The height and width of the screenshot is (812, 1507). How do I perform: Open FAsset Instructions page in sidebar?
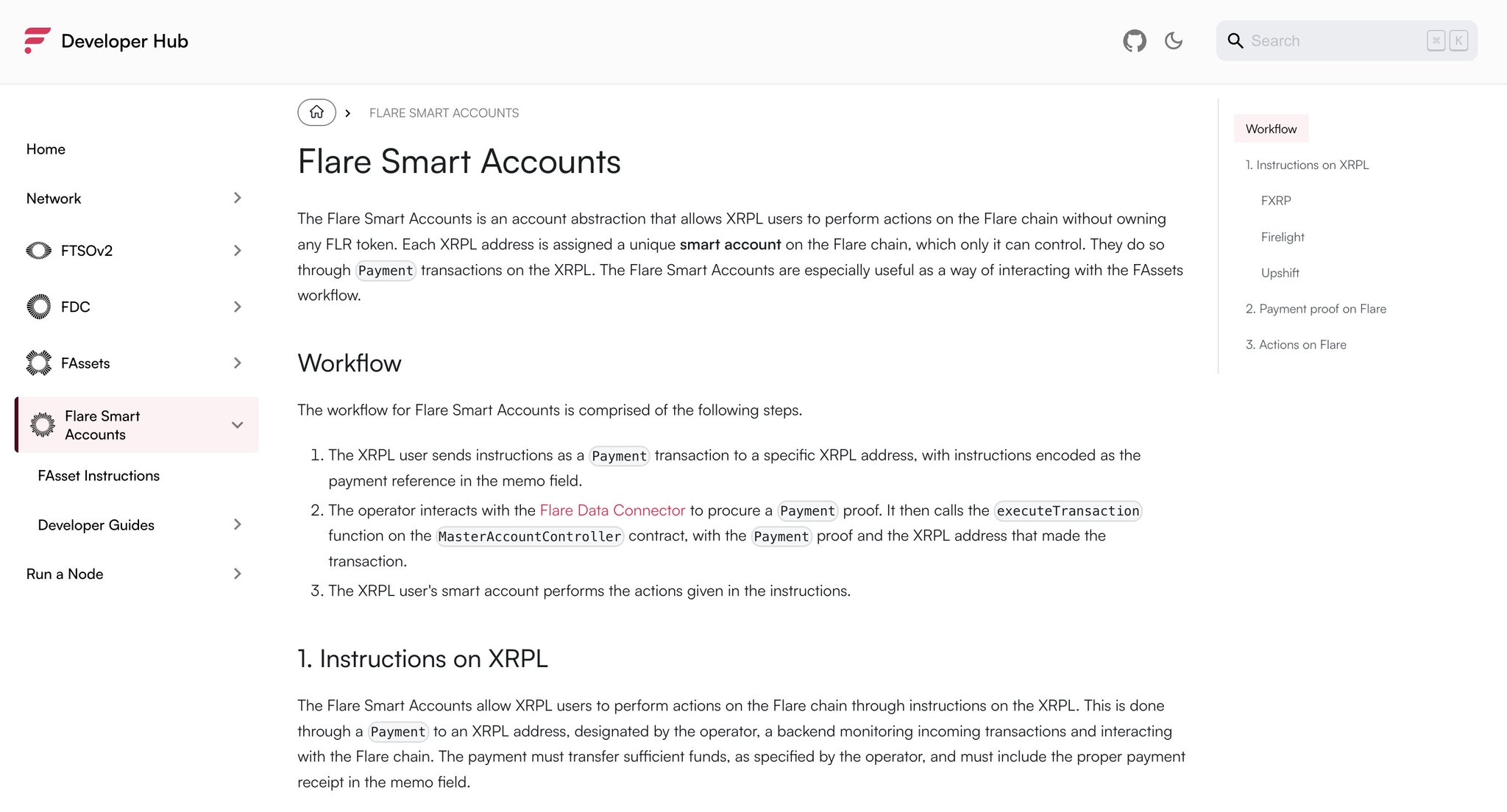[x=99, y=476]
